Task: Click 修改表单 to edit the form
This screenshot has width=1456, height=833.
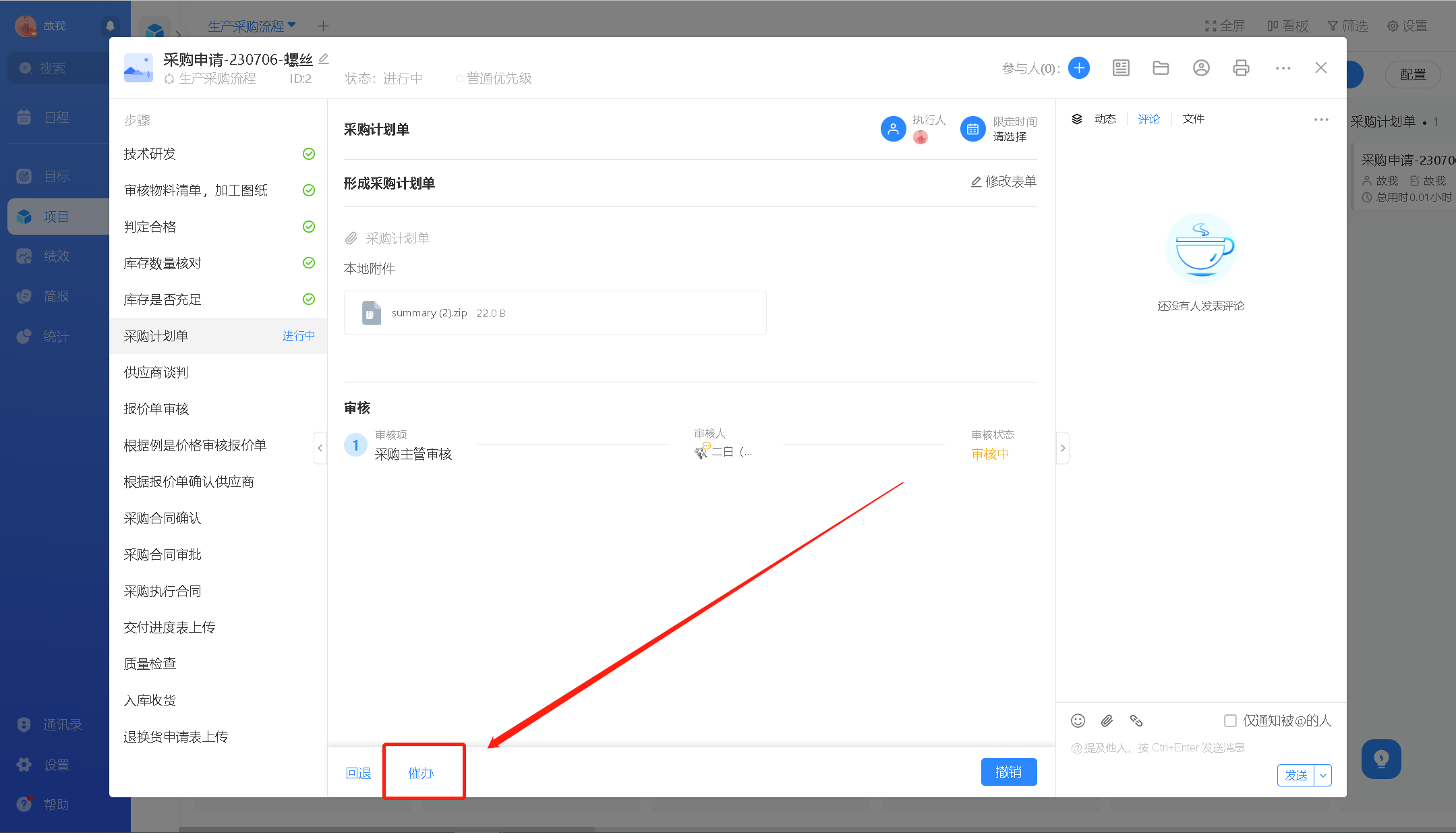Action: coord(1003,181)
